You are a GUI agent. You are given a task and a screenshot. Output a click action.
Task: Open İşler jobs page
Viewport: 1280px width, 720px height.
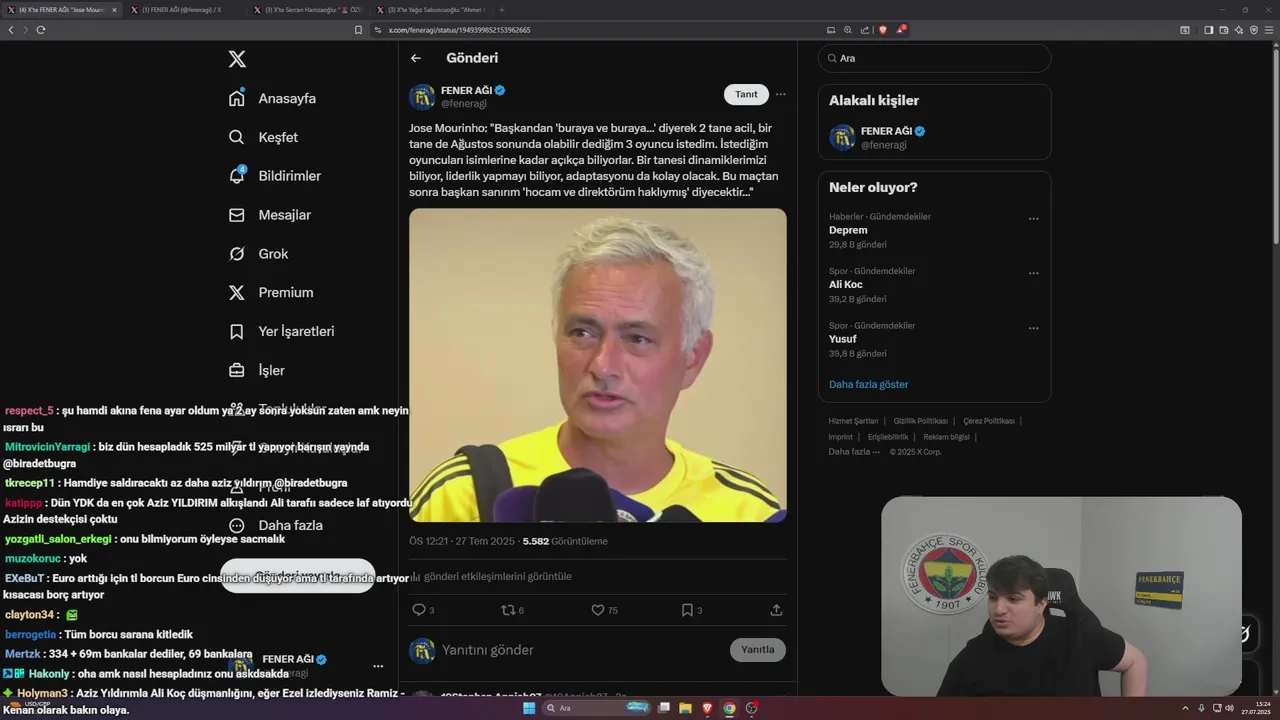pyautogui.click(x=256, y=370)
